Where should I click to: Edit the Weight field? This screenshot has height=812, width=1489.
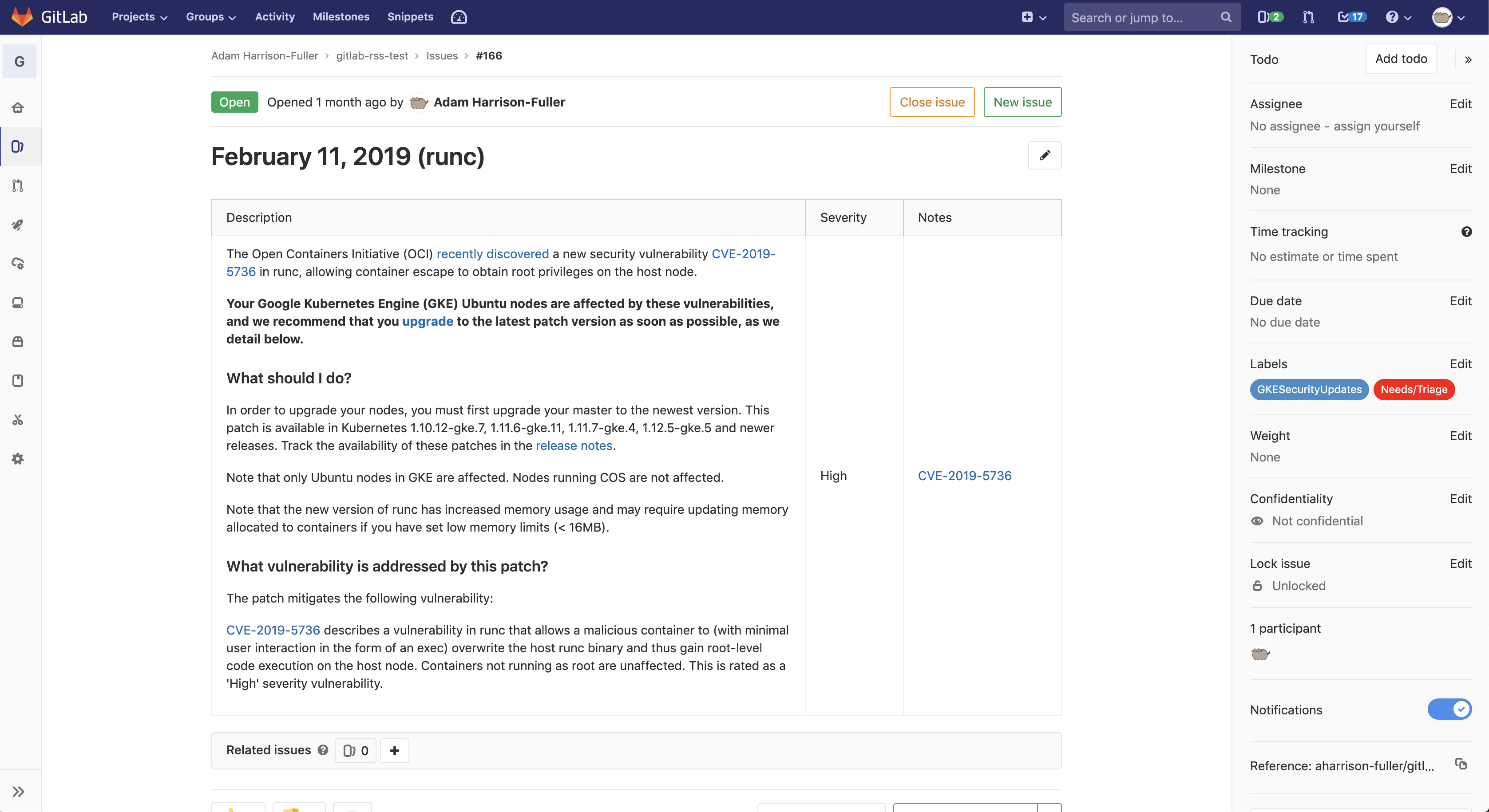[x=1460, y=435]
